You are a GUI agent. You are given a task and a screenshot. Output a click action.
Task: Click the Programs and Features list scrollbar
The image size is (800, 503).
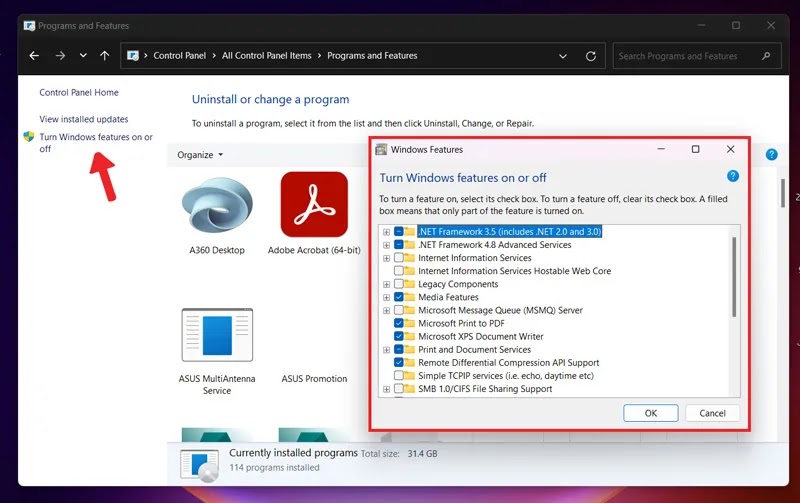(783, 193)
